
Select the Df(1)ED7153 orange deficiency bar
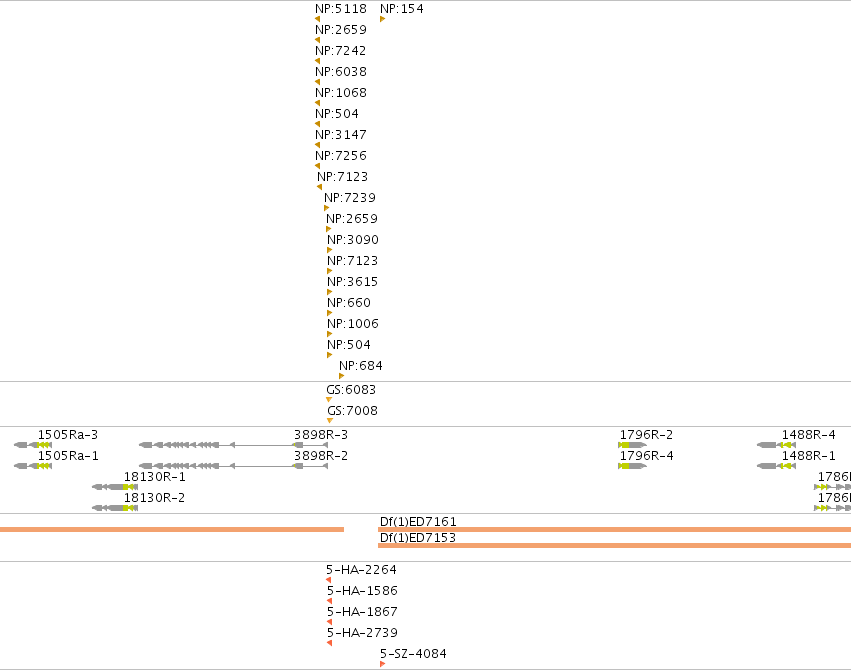614,545
